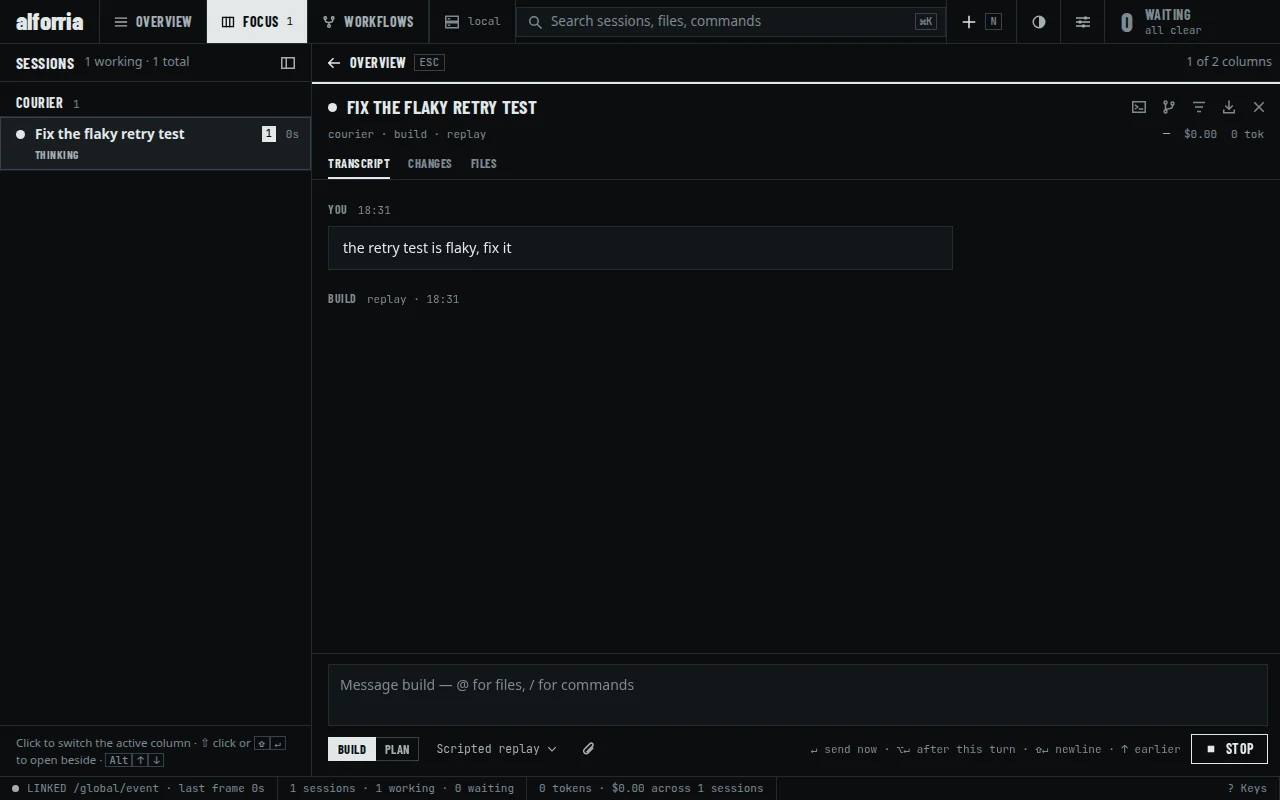
Task: Click the Stop button
Action: click(x=1229, y=749)
